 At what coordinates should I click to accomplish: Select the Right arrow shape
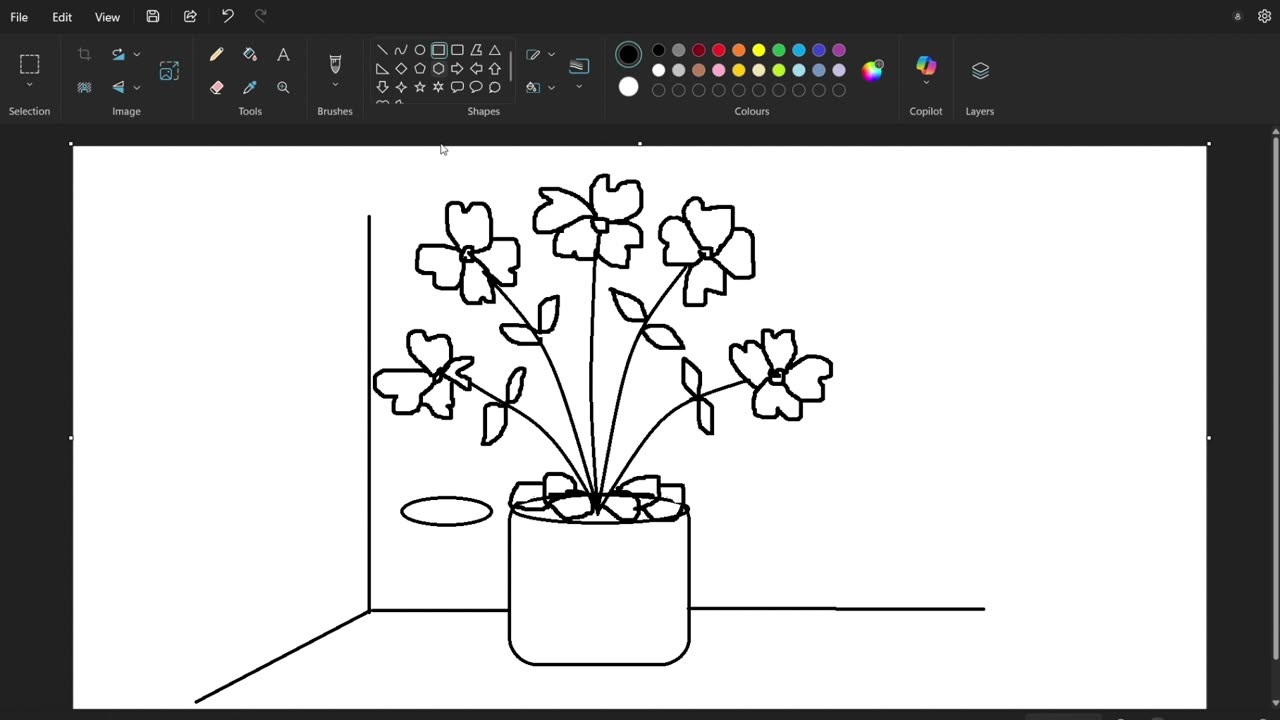point(457,69)
